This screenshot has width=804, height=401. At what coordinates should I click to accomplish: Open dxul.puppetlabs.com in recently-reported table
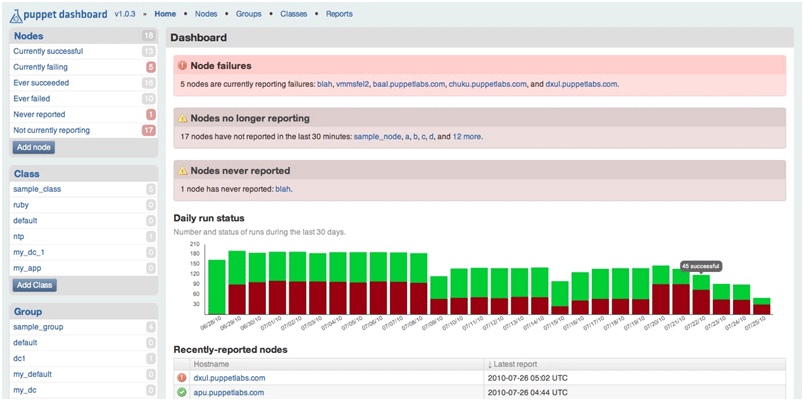229,378
